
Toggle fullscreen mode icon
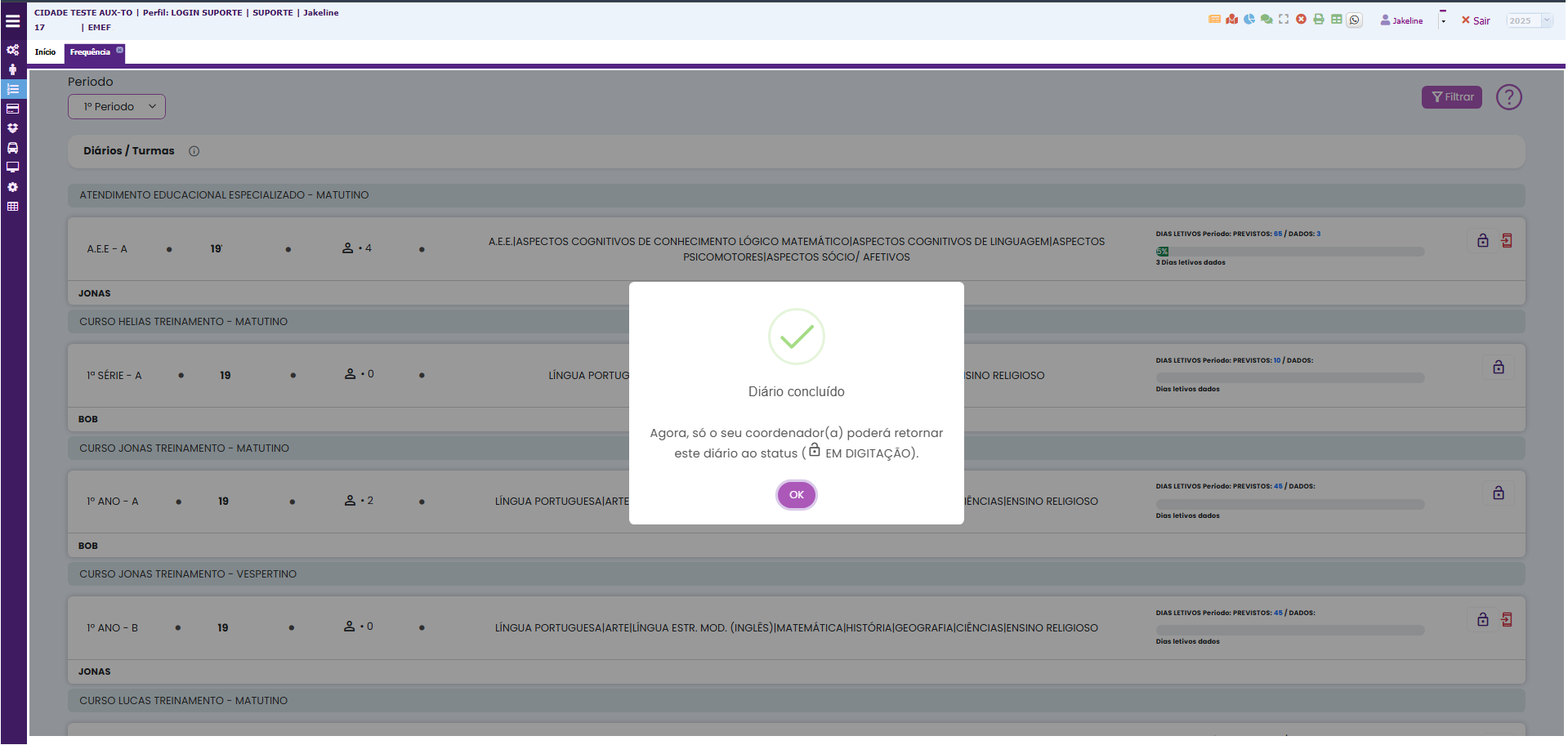(1284, 20)
